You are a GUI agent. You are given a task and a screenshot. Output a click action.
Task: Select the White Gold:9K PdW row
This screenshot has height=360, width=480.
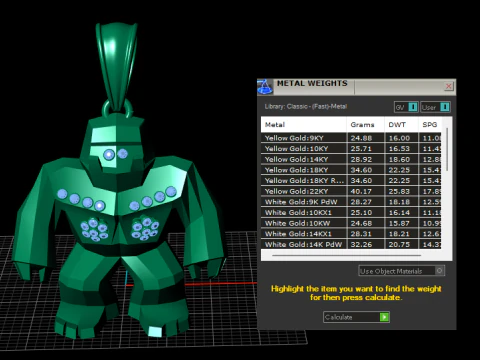351,202
